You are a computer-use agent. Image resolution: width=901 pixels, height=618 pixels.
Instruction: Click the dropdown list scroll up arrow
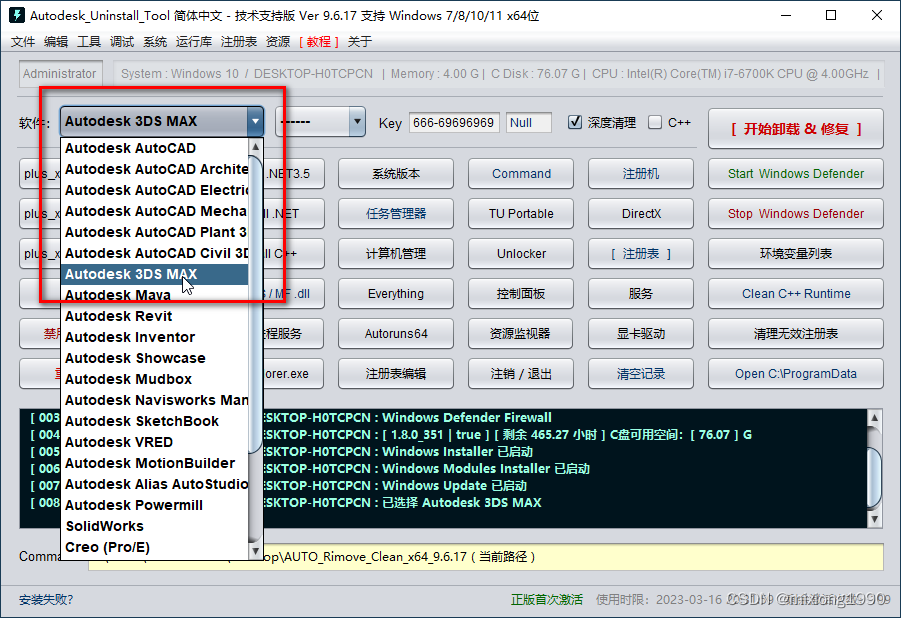[x=256, y=147]
